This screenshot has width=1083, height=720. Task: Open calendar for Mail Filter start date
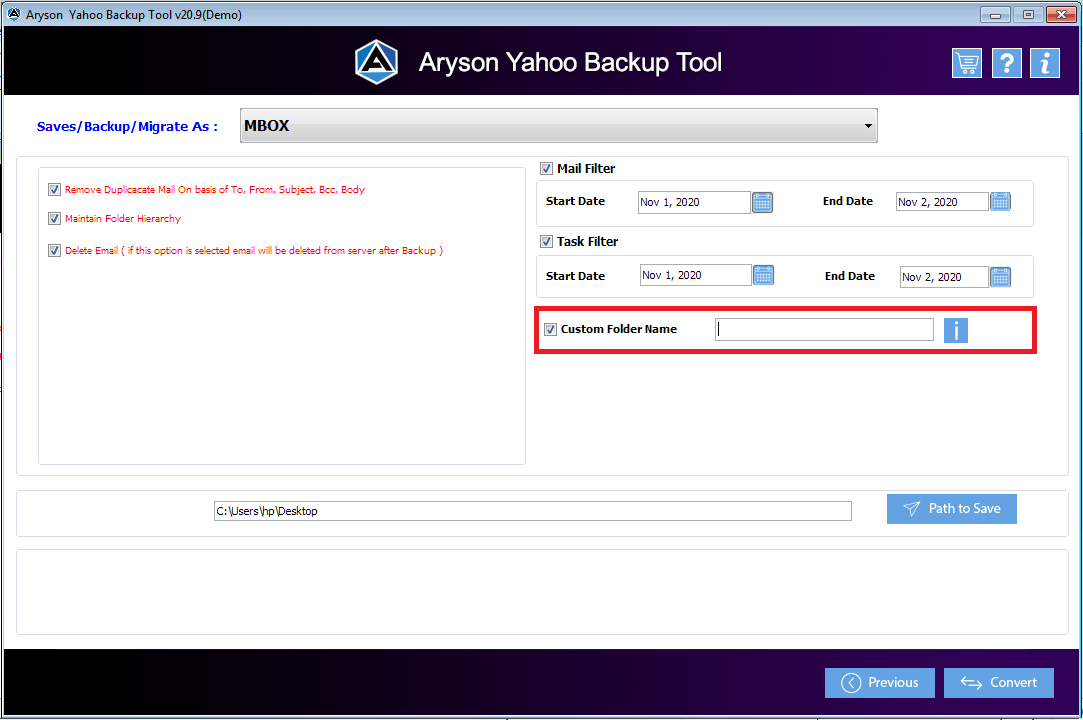(762, 202)
